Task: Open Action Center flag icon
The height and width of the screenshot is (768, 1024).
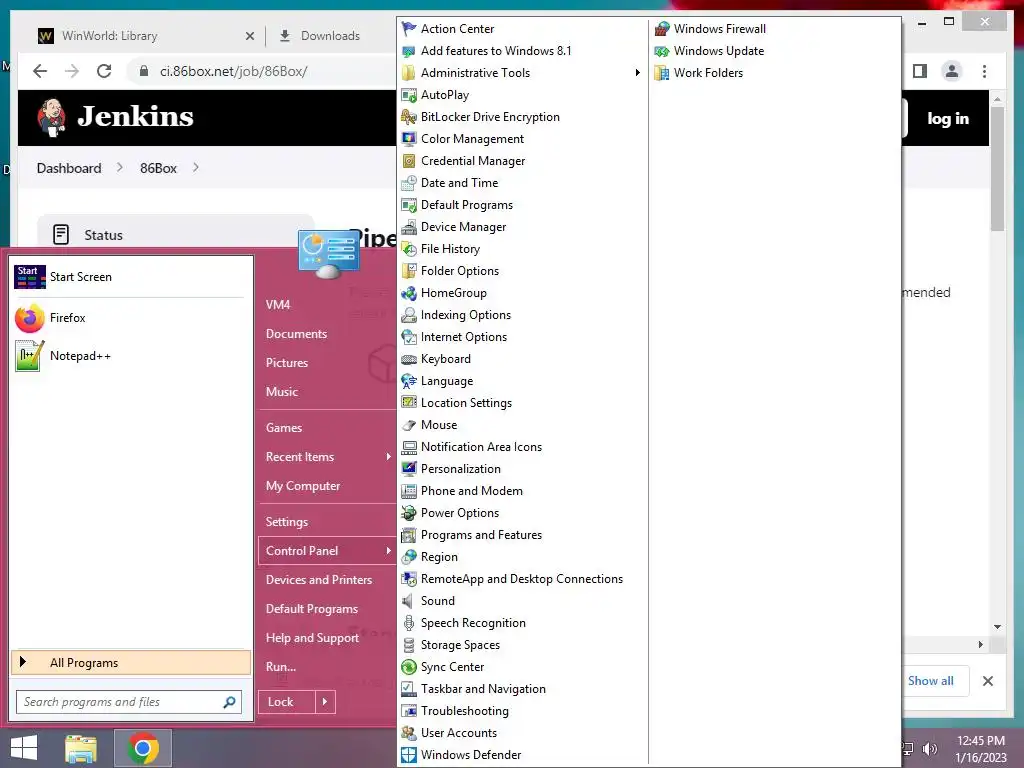Action: click(x=409, y=29)
